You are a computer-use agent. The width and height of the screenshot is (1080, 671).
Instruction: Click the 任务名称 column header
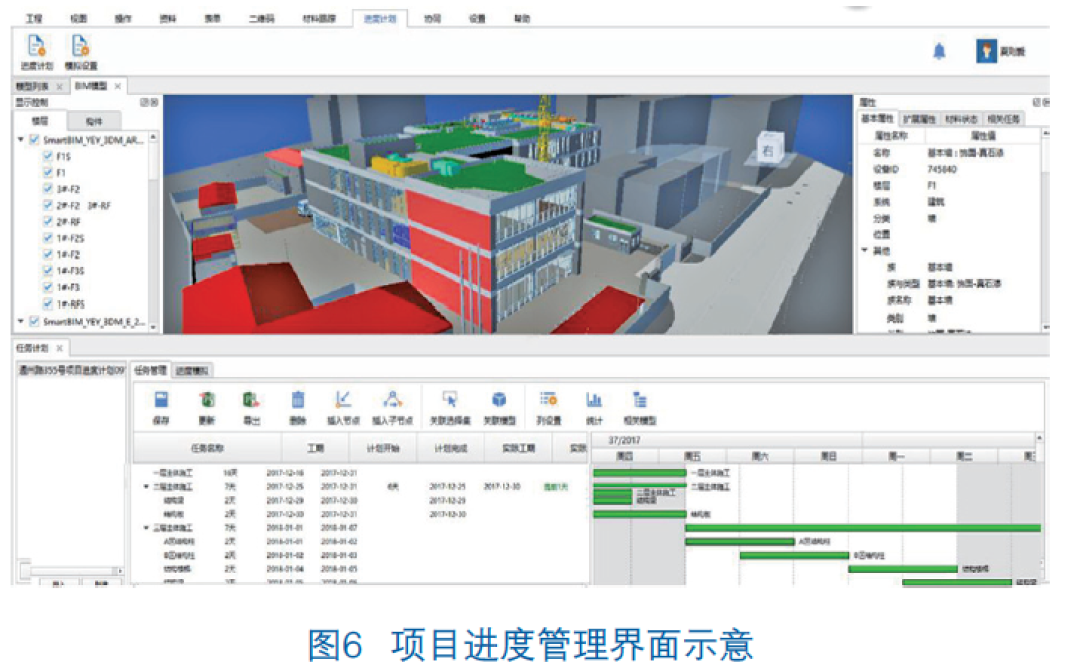pos(207,448)
